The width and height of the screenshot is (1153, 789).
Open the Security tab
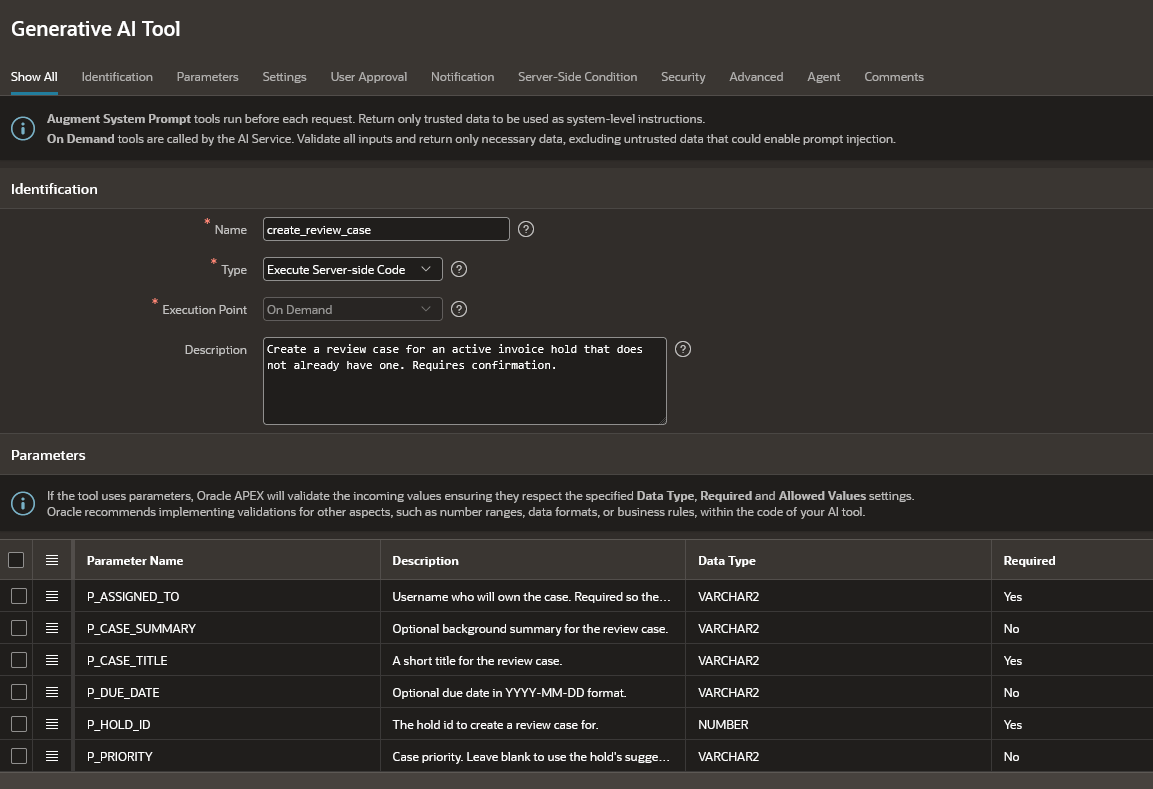click(x=683, y=76)
